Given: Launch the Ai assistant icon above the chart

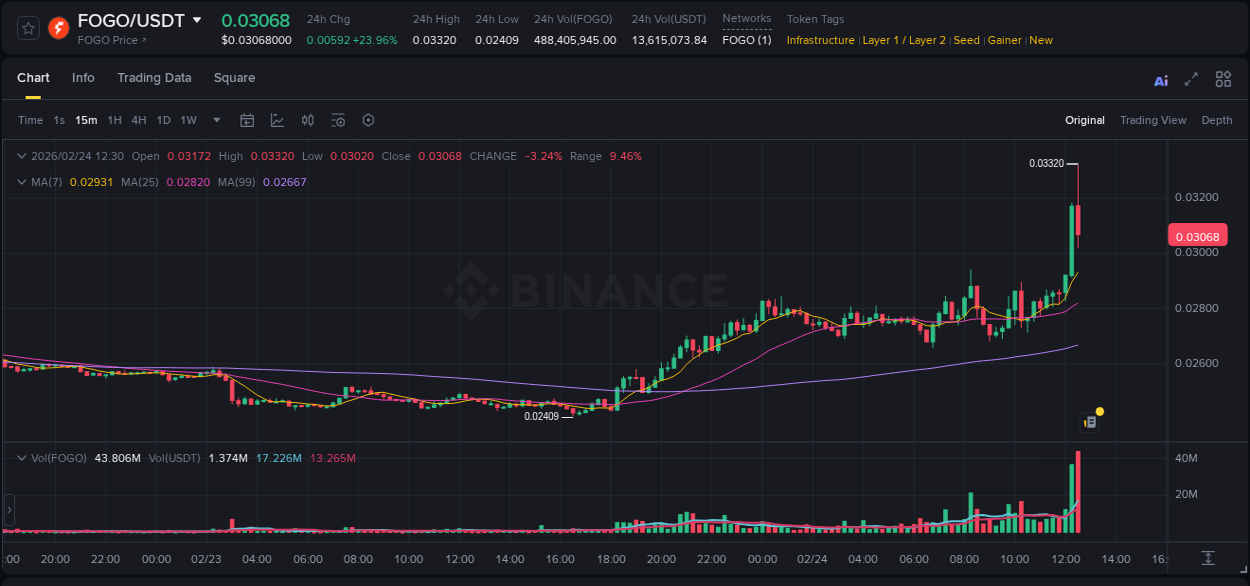Looking at the screenshot, I should point(1161,79).
